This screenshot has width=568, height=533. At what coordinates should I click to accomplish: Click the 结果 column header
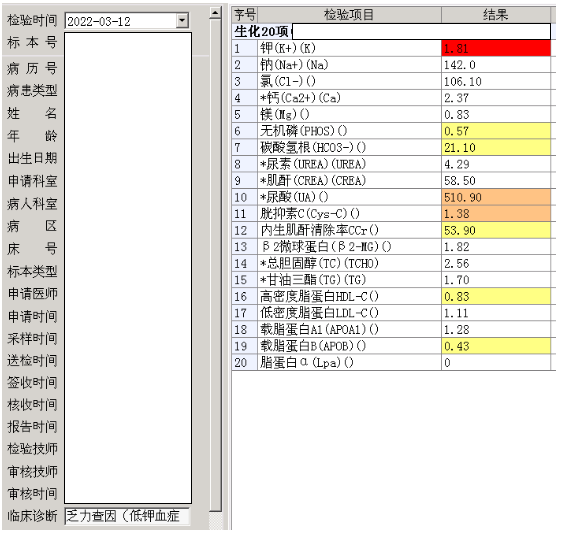(x=496, y=15)
